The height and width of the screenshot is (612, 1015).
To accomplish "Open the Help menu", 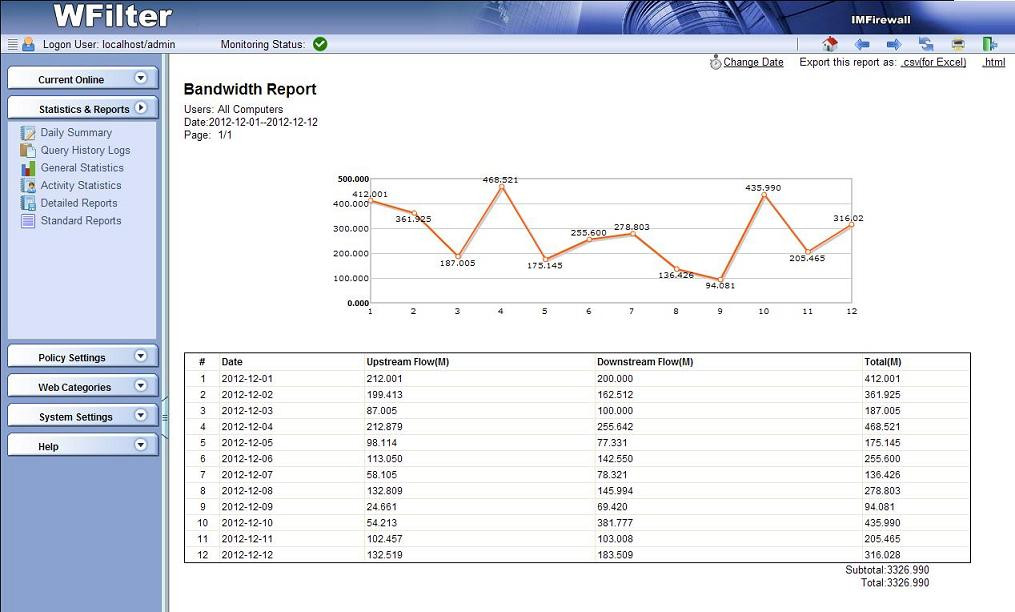I will (82, 446).
